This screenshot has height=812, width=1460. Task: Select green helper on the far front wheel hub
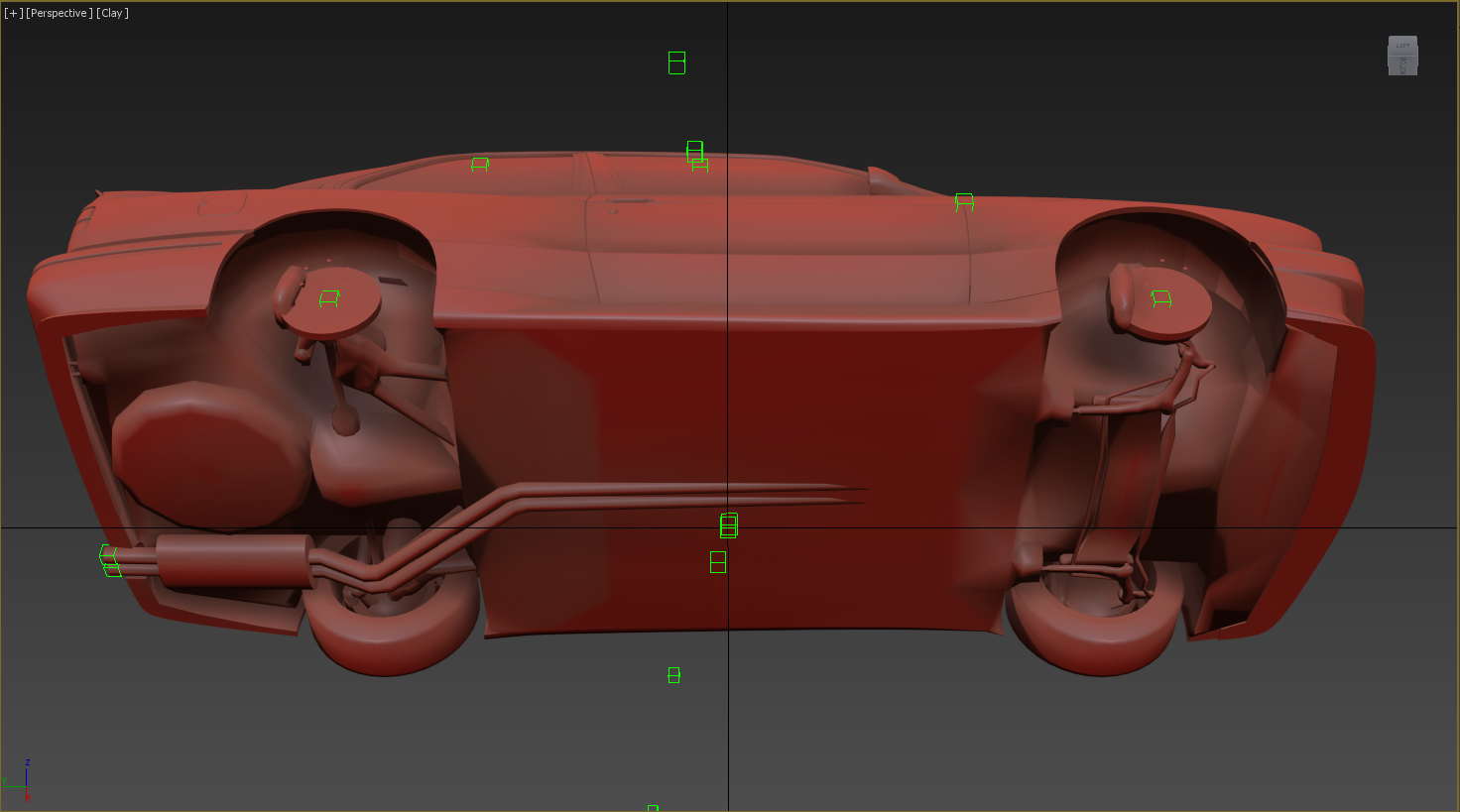point(1161,297)
